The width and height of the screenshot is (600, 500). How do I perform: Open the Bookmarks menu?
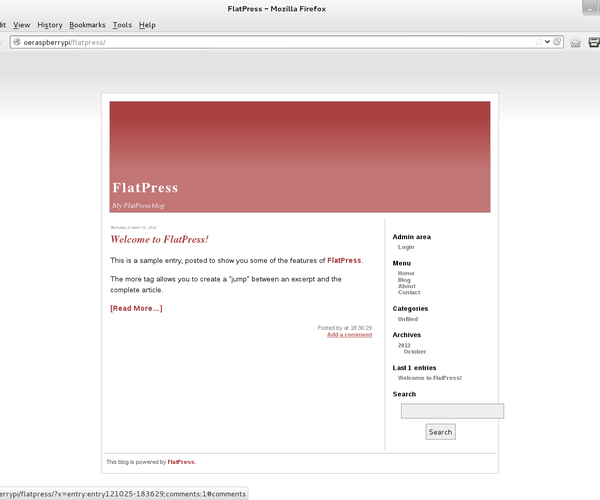(87, 25)
